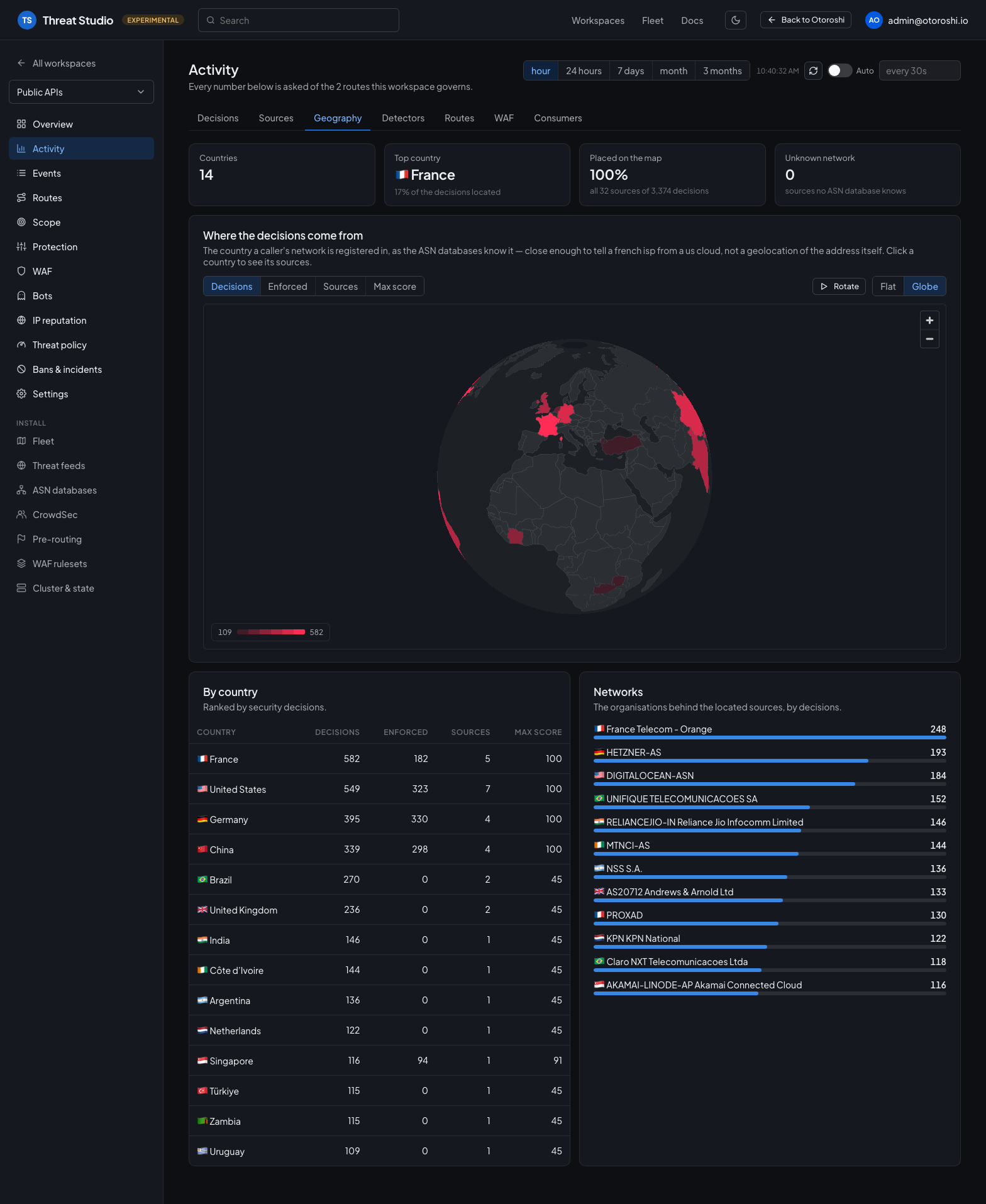Open the Workspaces menu in top bar
Viewport: 986px width, 1204px height.
point(598,20)
